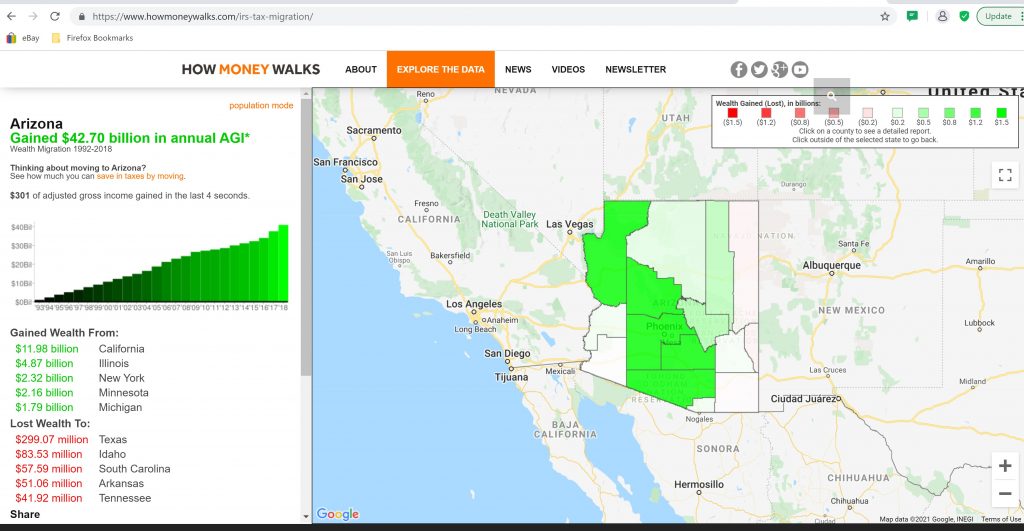The image size is (1024, 531).
Task: Open the Twitter social icon
Action: (759, 69)
